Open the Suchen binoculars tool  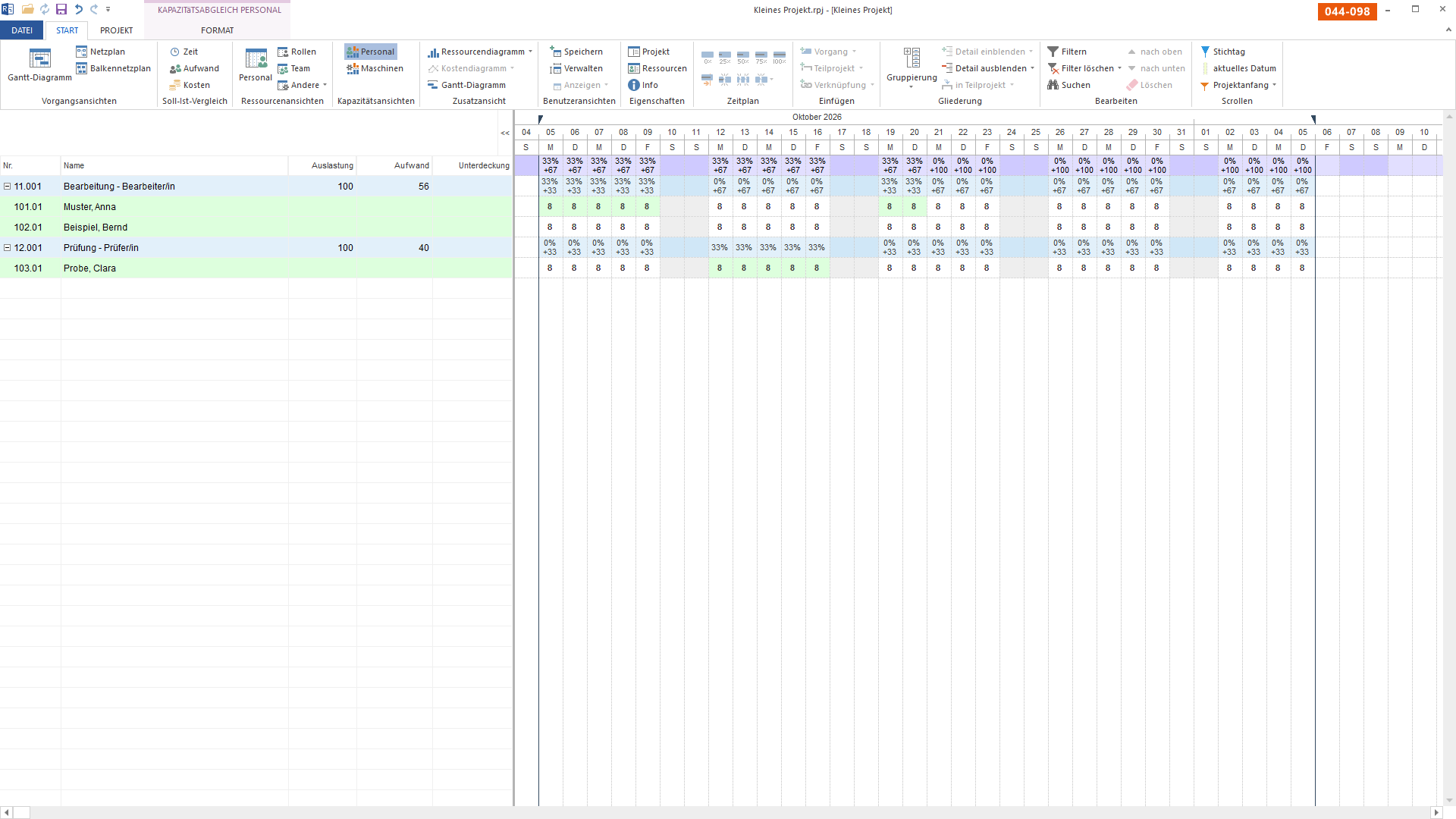click(1053, 85)
